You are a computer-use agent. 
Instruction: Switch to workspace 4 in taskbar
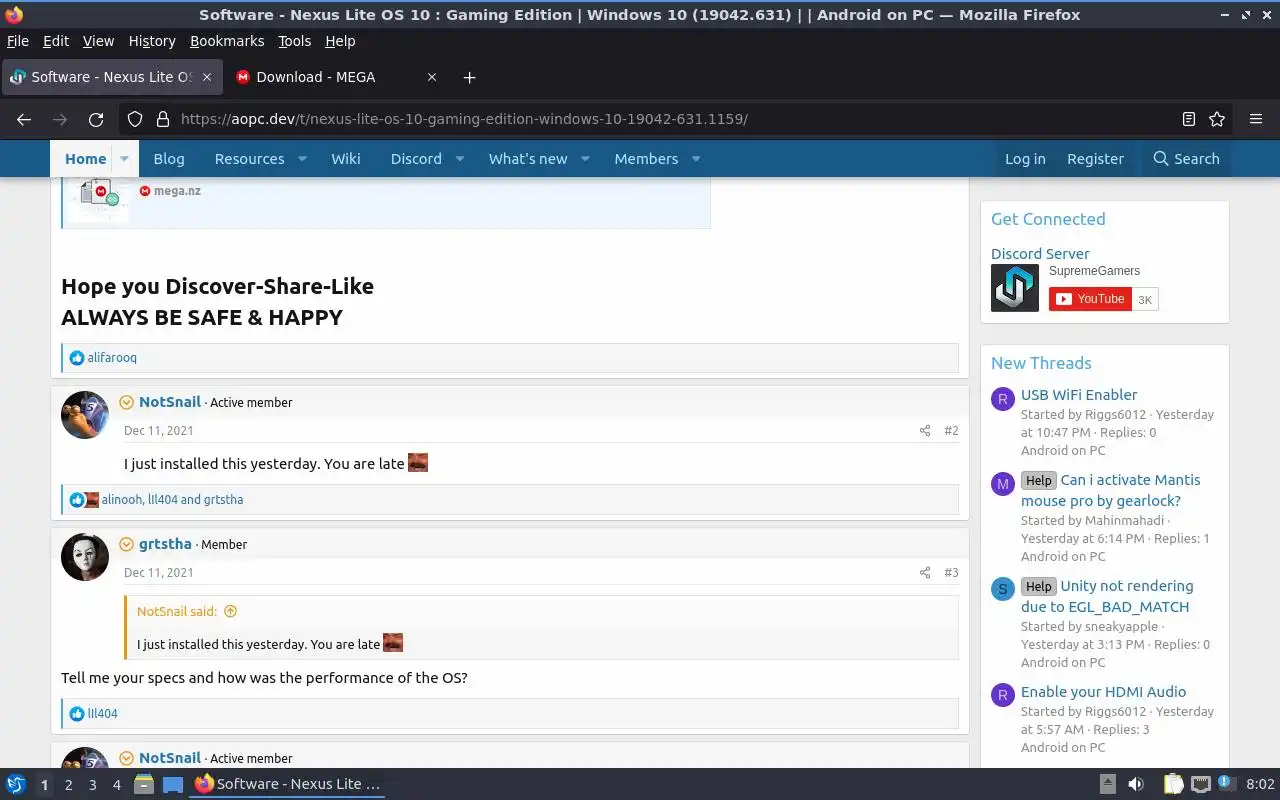(116, 785)
